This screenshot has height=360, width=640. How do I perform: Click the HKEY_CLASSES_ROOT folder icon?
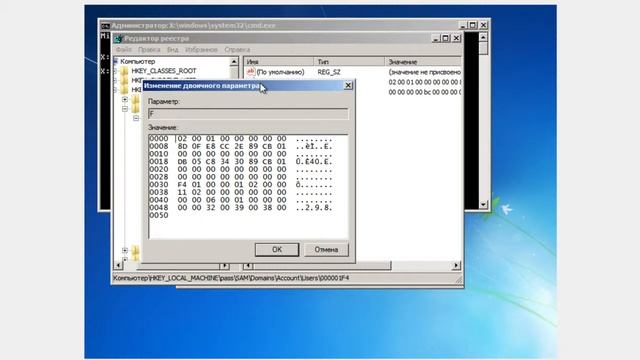[x=124, y=71]
